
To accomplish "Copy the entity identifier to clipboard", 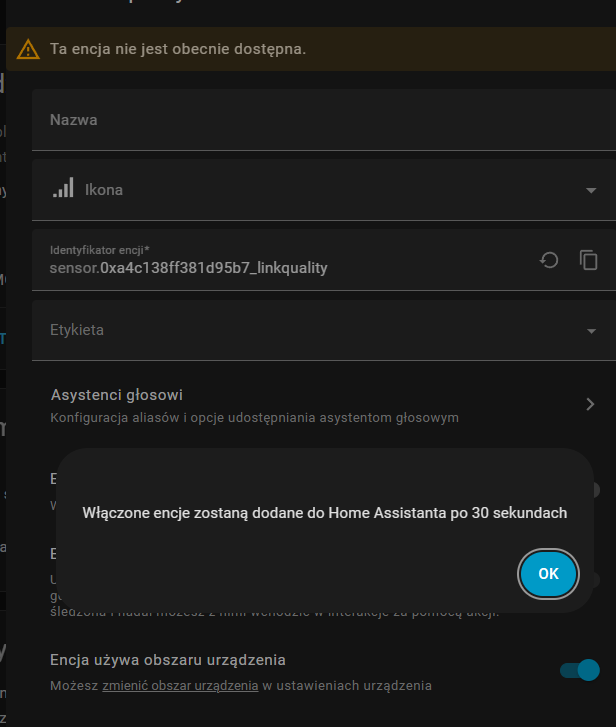I will [589, 260].
